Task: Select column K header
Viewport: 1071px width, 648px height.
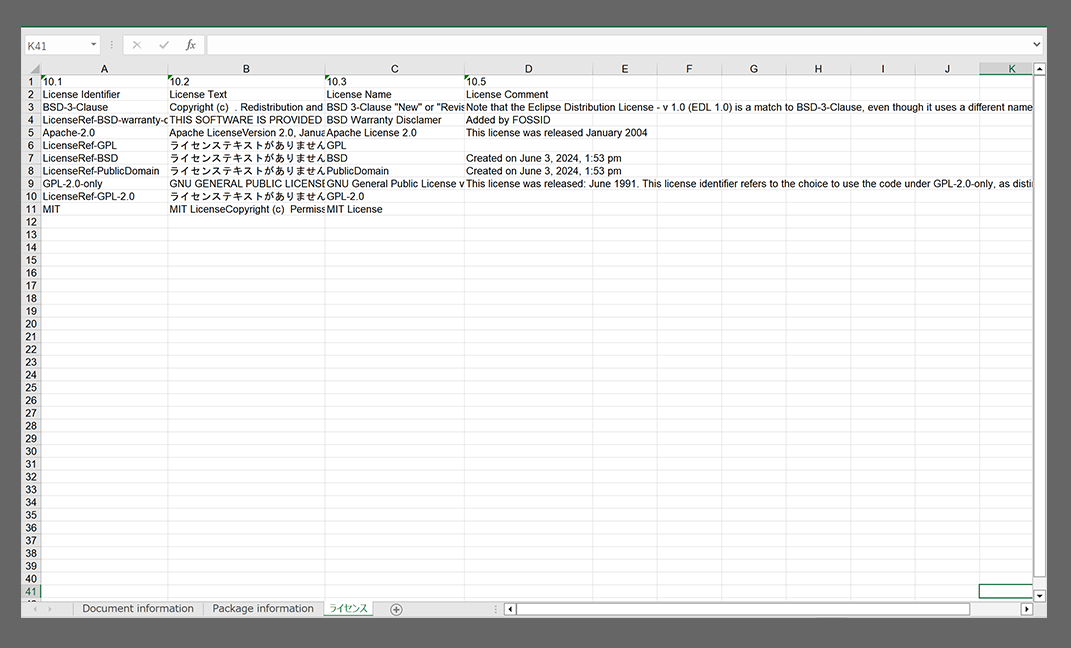Action: (1005, 69)
